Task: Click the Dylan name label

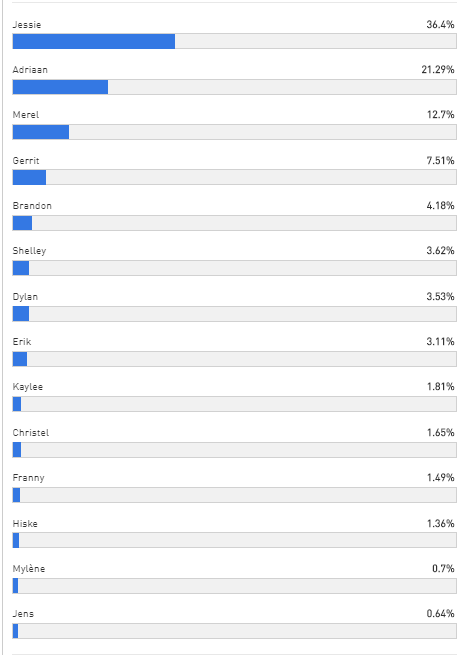Action: tap(25, 297)
